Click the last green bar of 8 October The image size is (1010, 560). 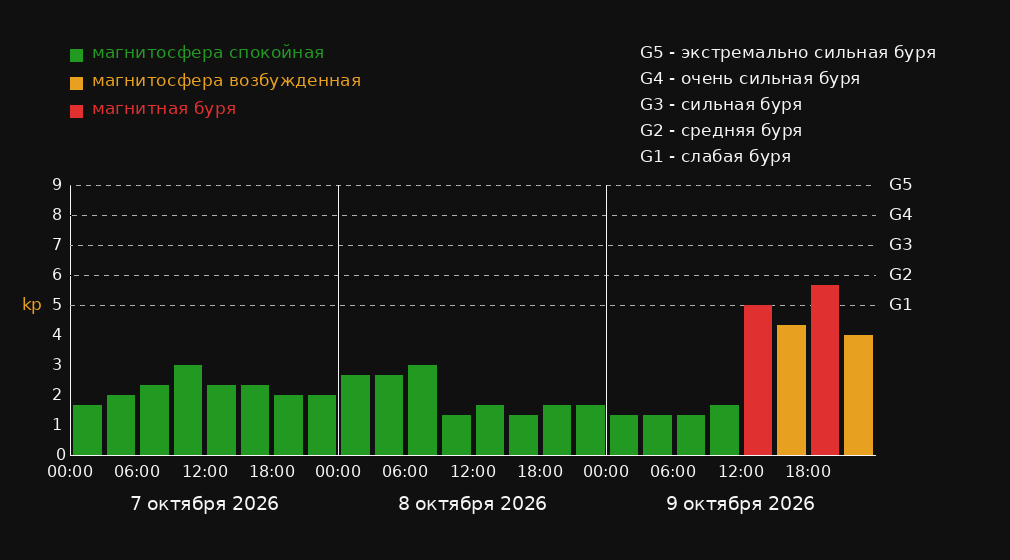590,430
